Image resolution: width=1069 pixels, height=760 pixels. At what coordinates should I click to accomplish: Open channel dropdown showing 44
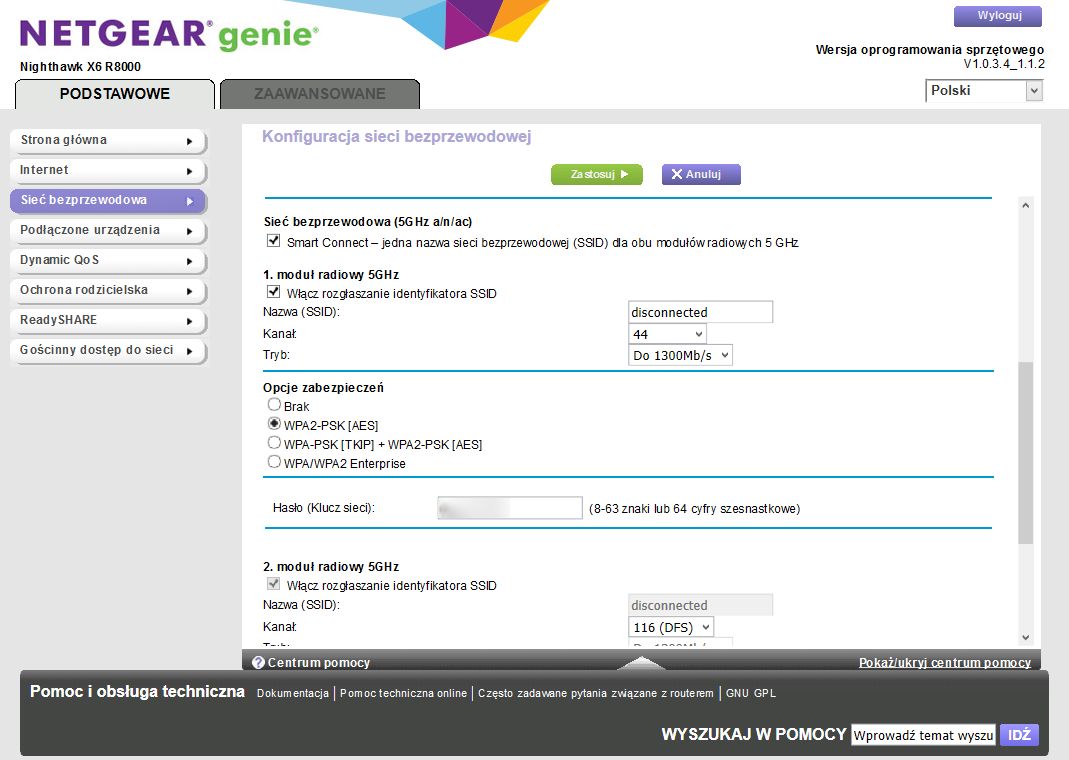(667, 334)
